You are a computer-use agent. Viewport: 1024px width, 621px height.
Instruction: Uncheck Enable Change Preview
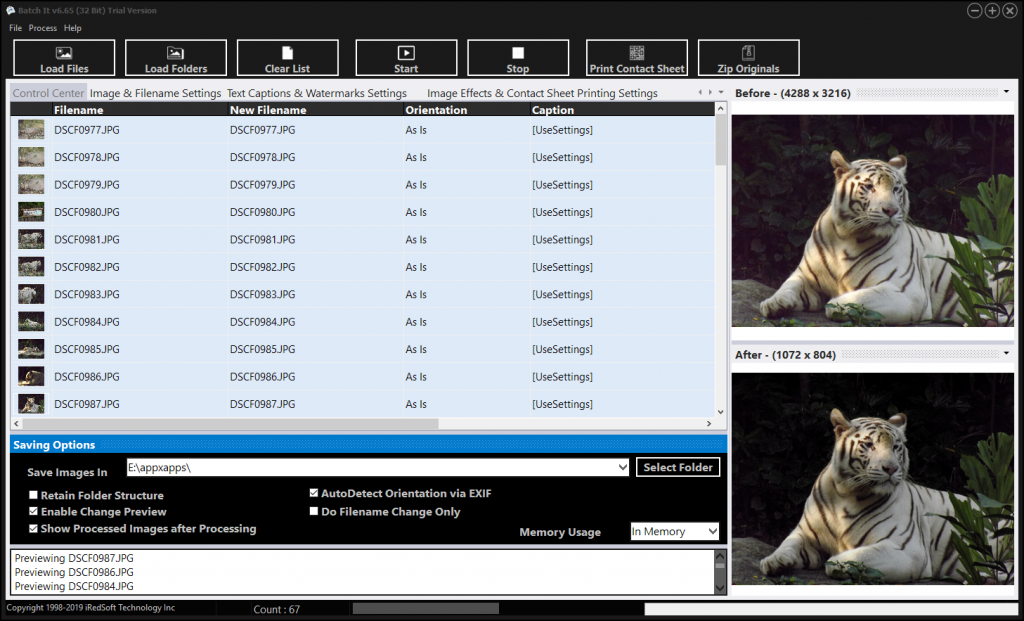tap(33, 511)
